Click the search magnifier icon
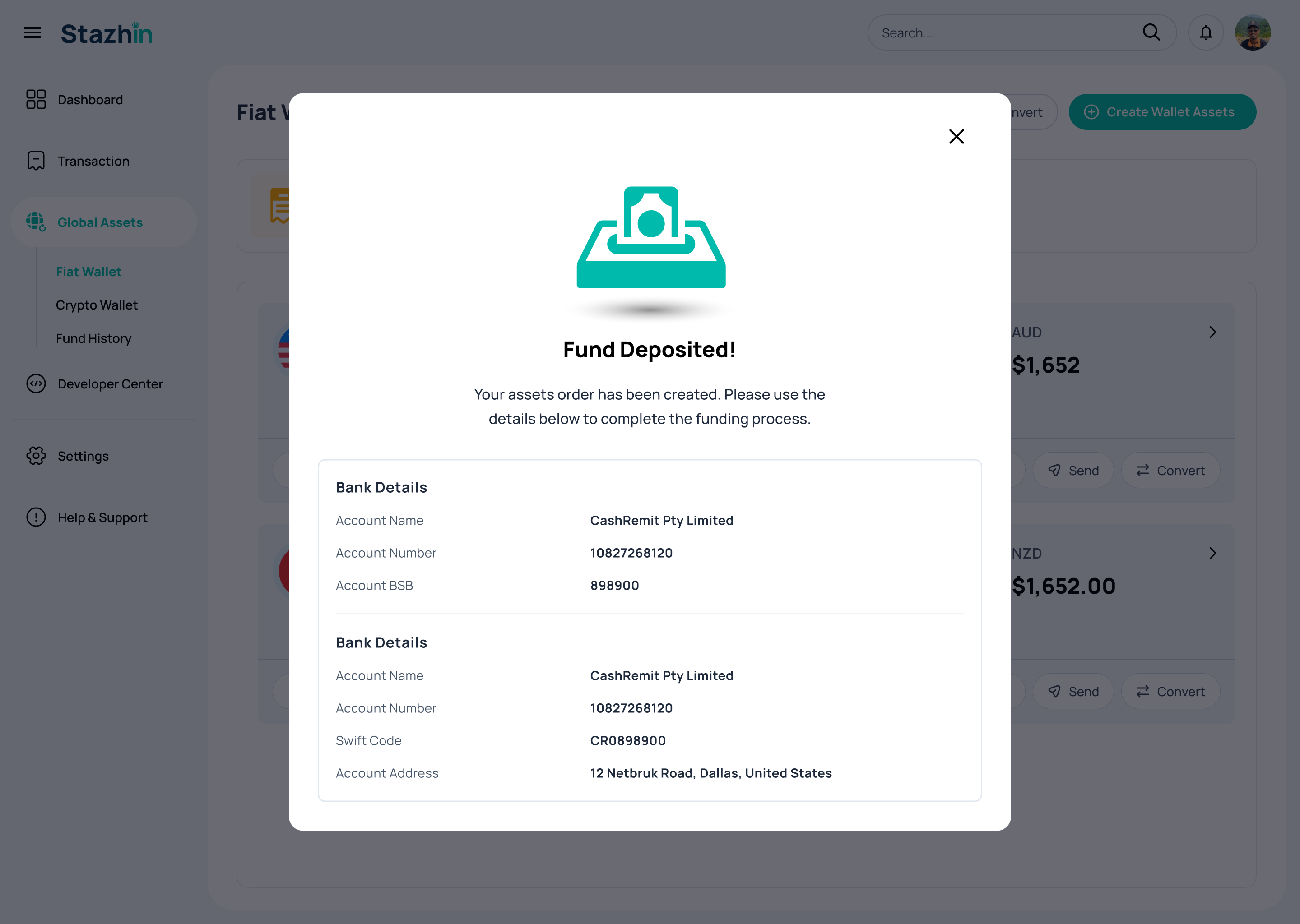Viewport: 1300px width, 924px height. (x=1151, y=32)
